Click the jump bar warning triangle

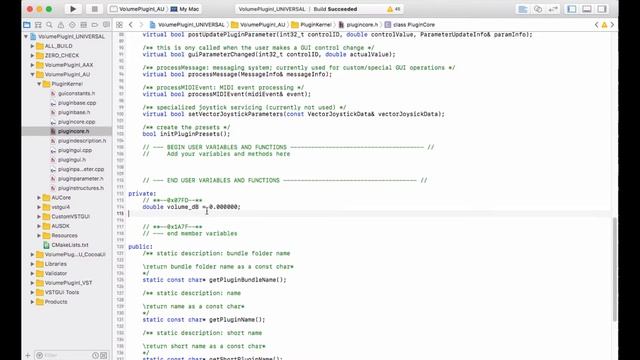click(604, 25)
